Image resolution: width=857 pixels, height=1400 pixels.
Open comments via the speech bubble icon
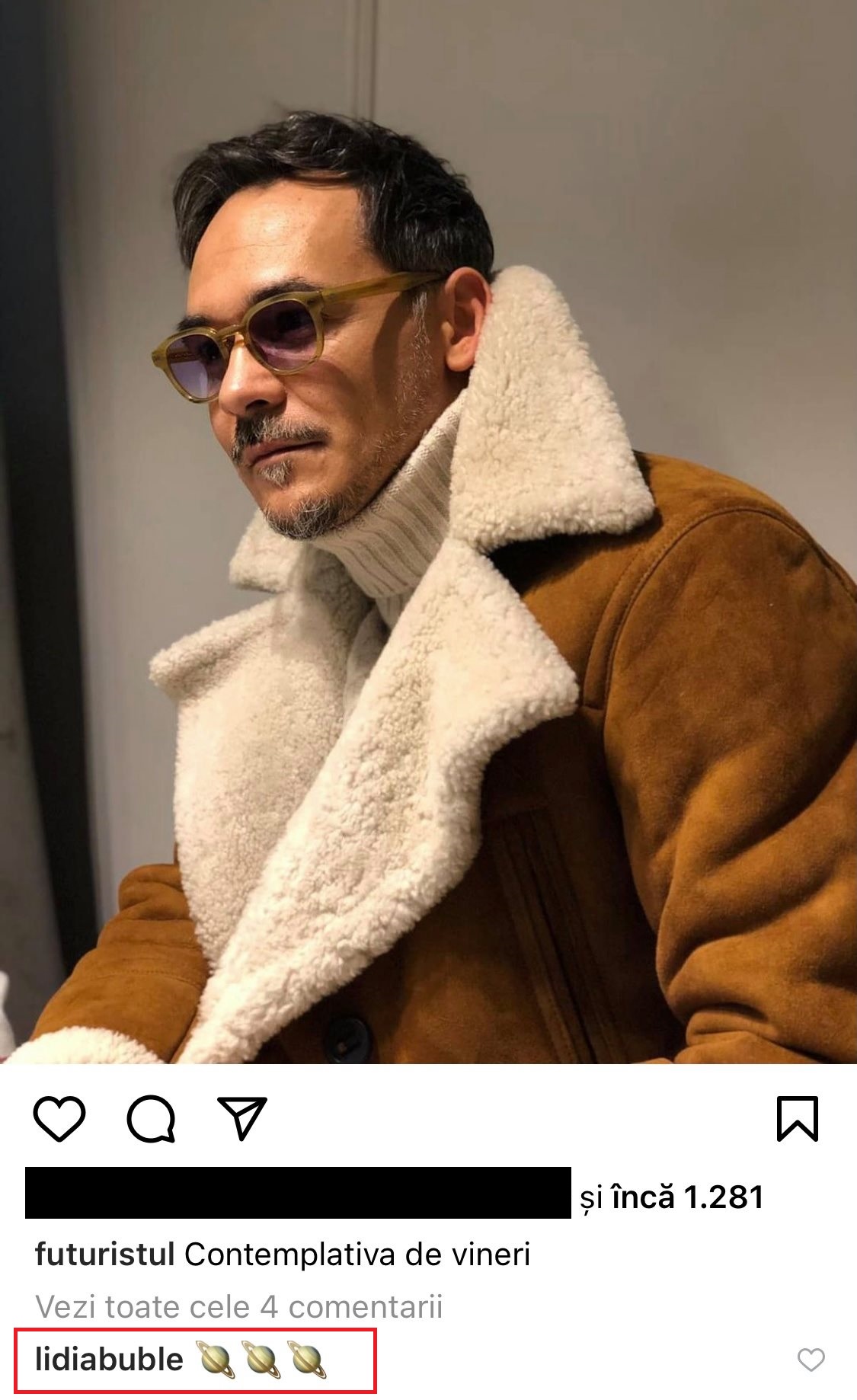151,1119
